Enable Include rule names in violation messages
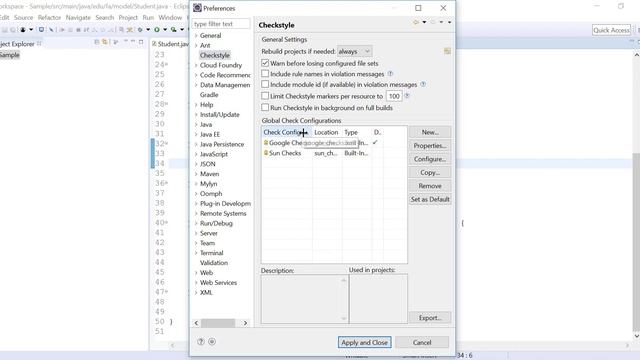Image resolution: width=640 pixels, height=360 pixels. point(265,73)
